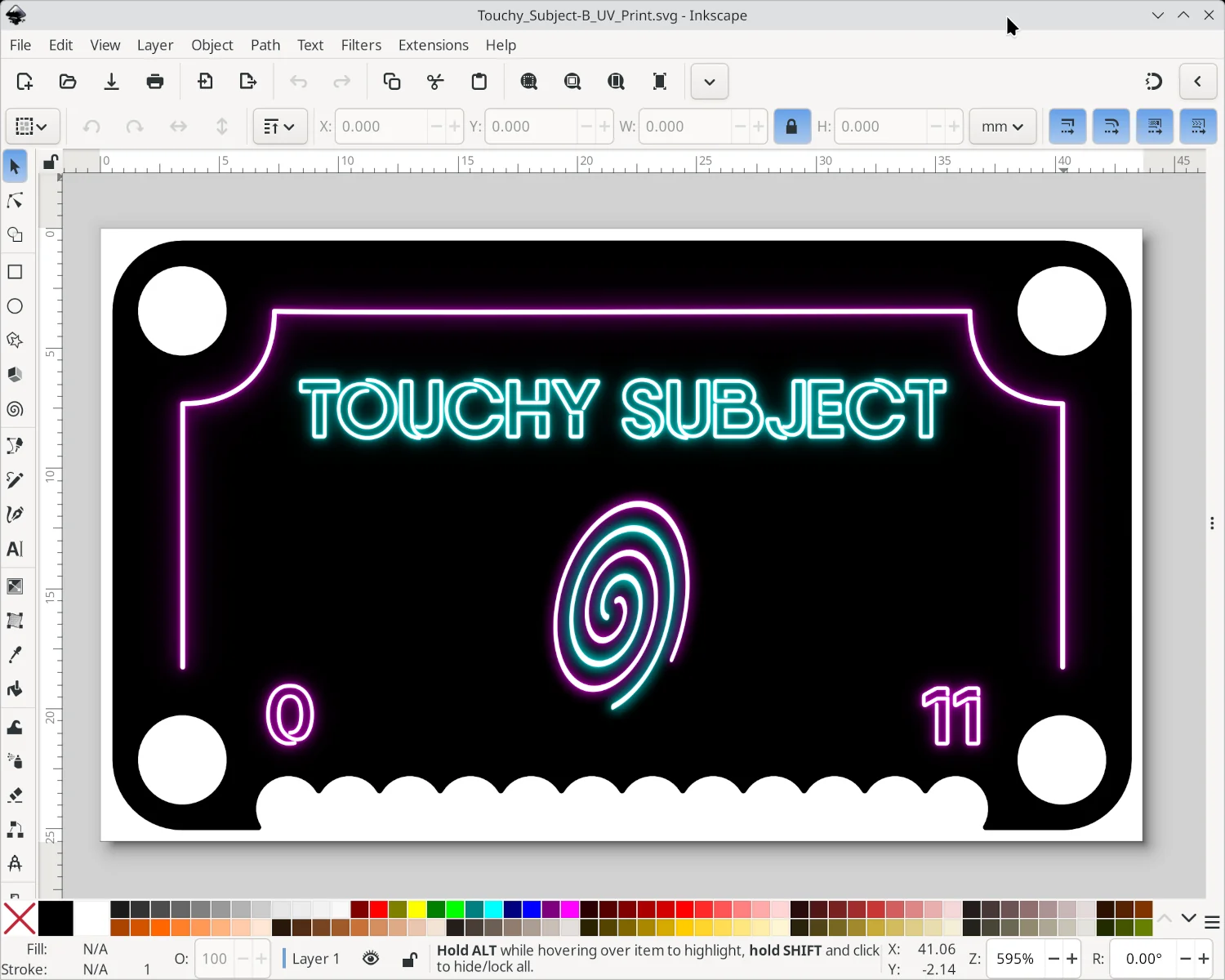Activate the Text tool

coord(15,549)
